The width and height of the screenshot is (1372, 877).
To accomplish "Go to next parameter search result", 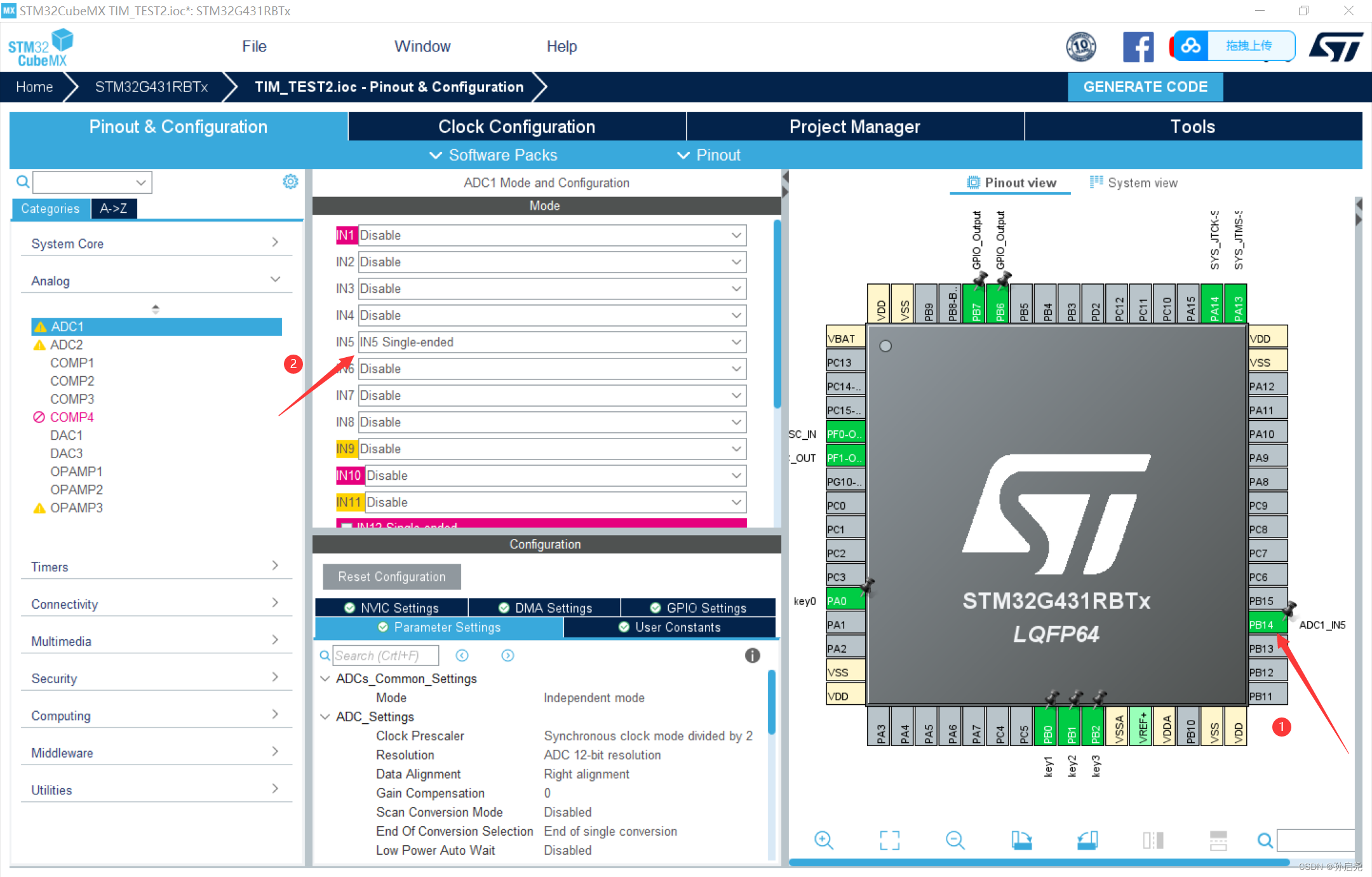I will 508,655.
